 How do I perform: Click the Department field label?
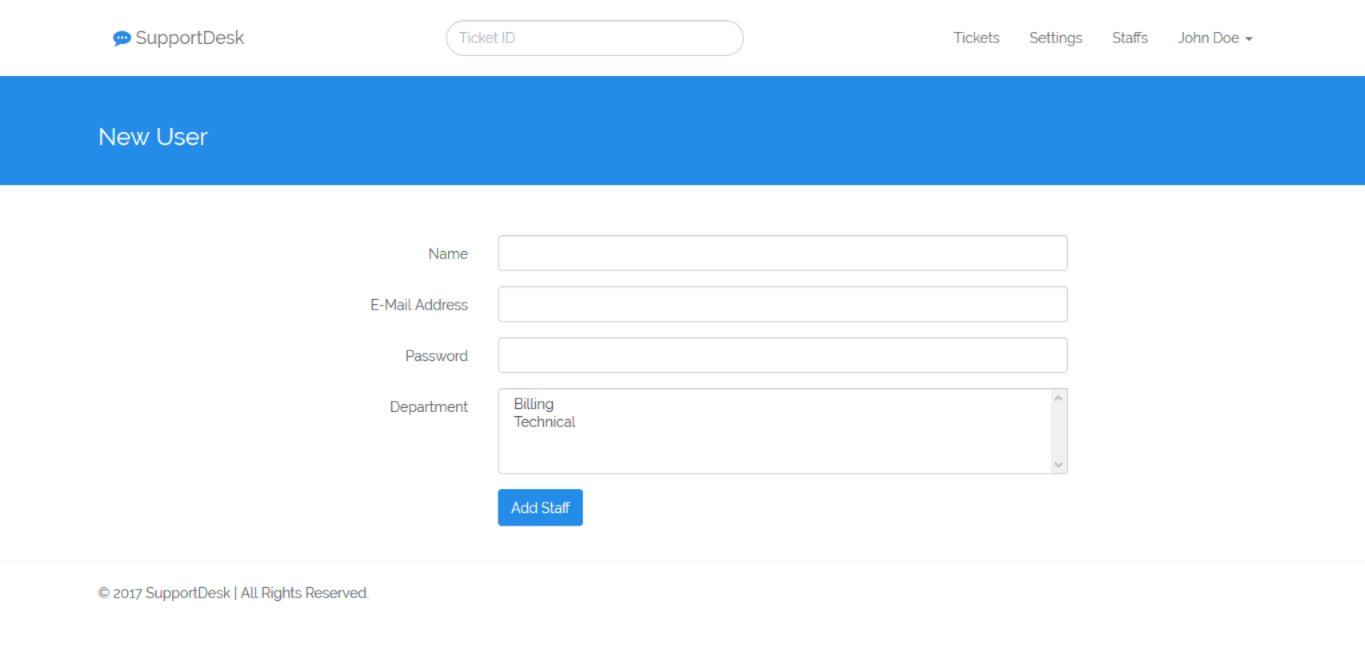[x=429, y=407]
